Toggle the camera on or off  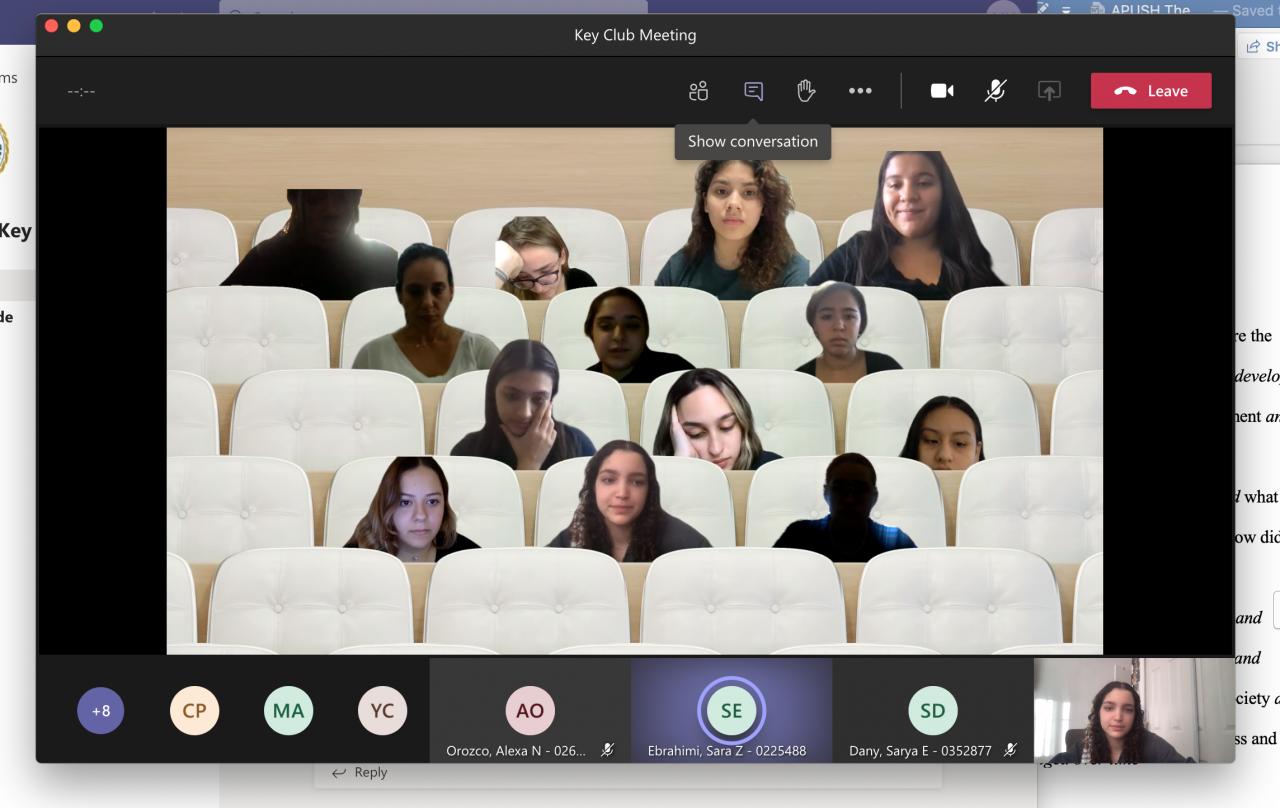tap(942, 91)
